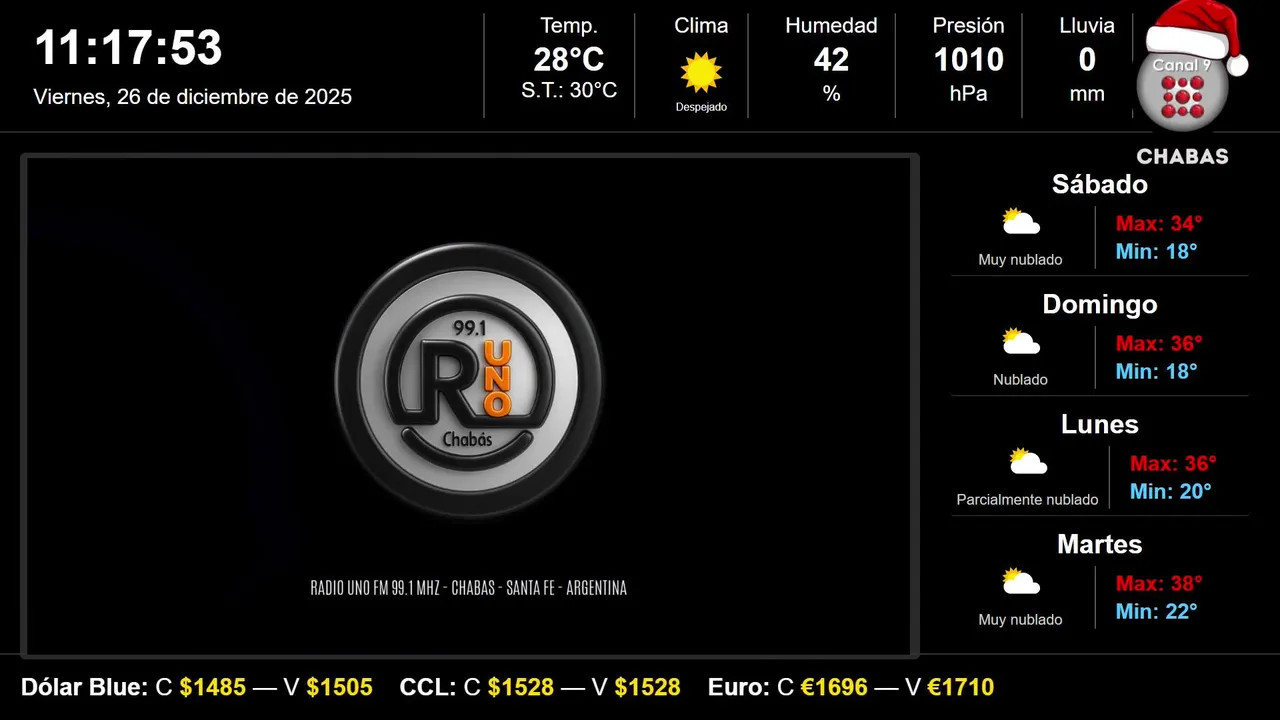The height and width of the screenshot is (720, 1280).
Task: Click the Radio Uno FM 99.1 MHZ caption
Action: [469, 588]
